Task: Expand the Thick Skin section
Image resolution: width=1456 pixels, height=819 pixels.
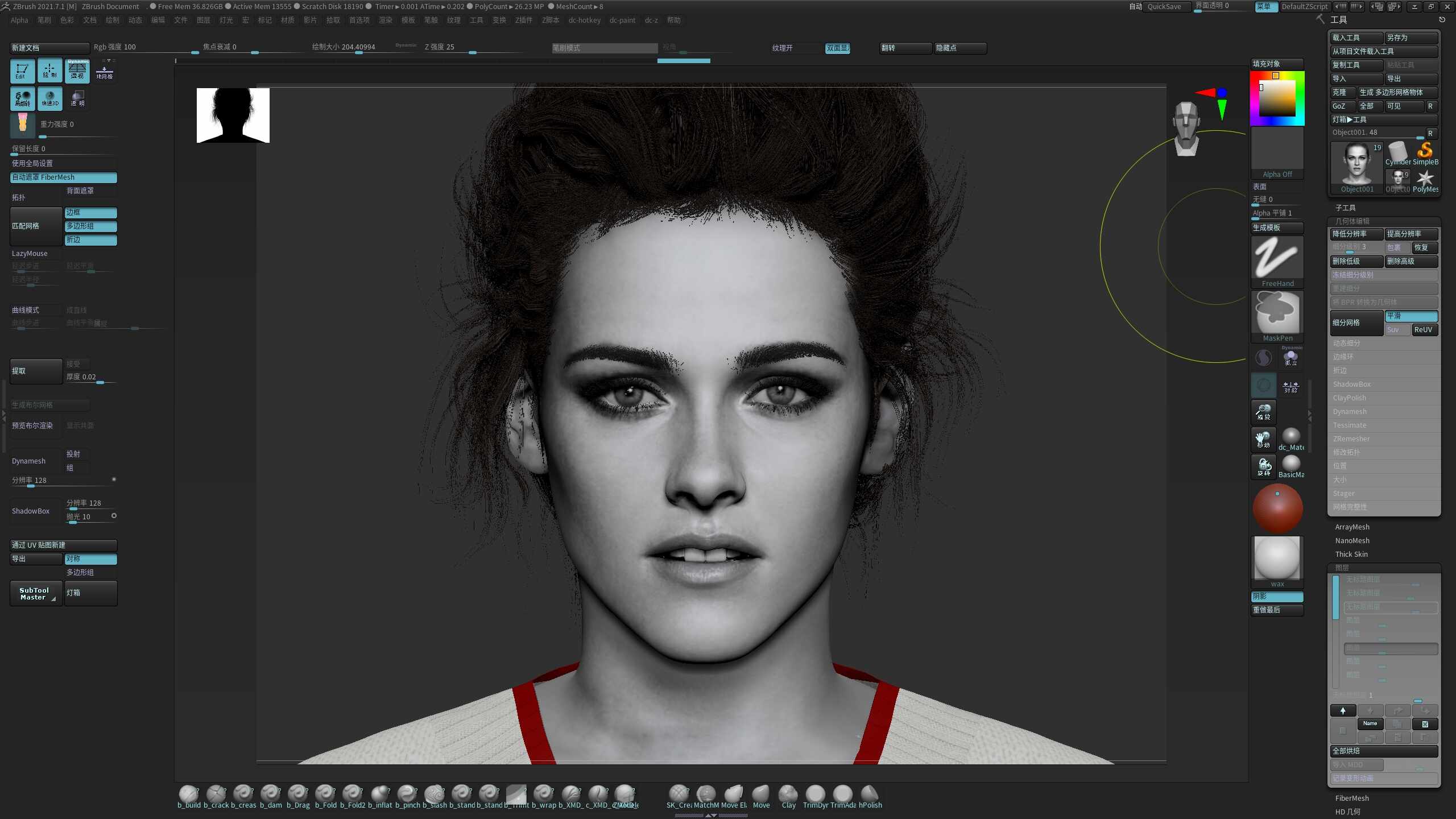Action: pos(1351,554)
